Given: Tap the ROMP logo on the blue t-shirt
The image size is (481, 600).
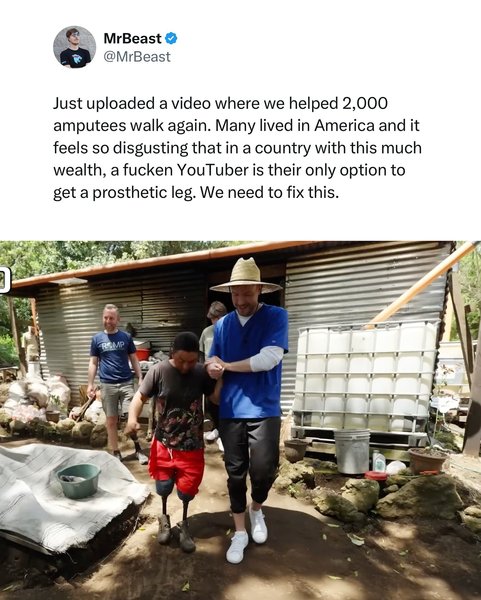Looking at the screenshot, I should pos(113,346).
